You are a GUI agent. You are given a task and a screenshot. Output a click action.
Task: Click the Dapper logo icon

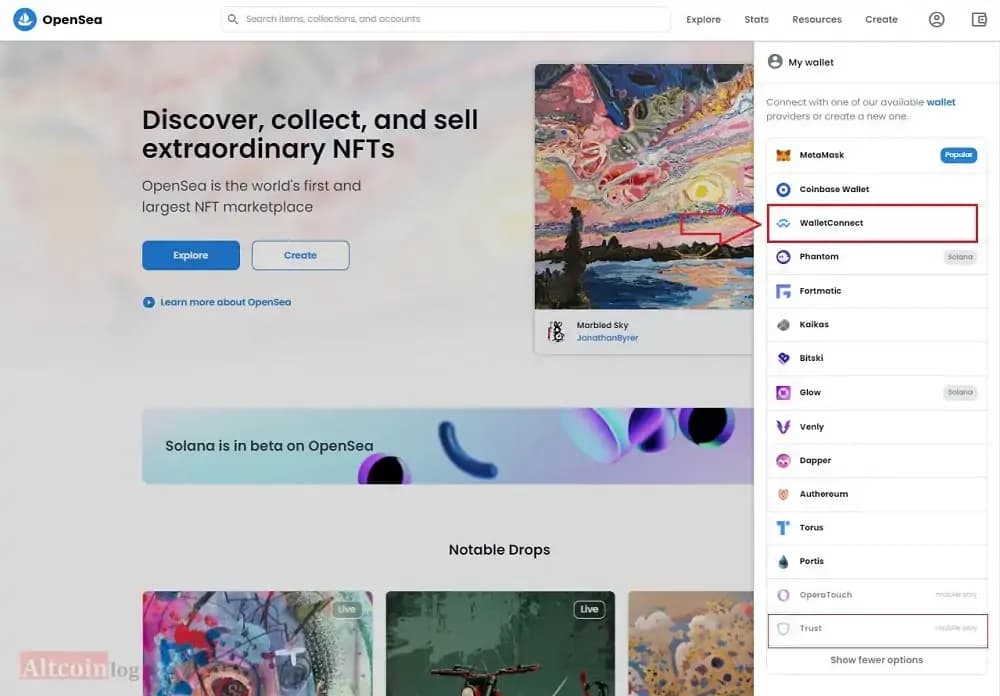tap(783, 461)
